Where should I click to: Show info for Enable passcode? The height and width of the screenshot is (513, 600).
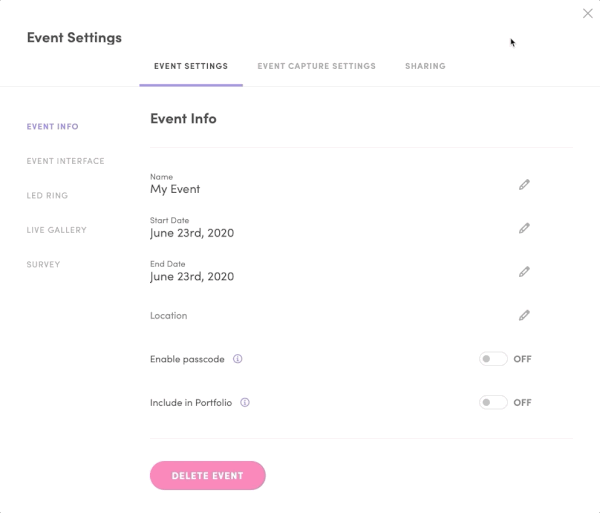(x=238, y=359)
